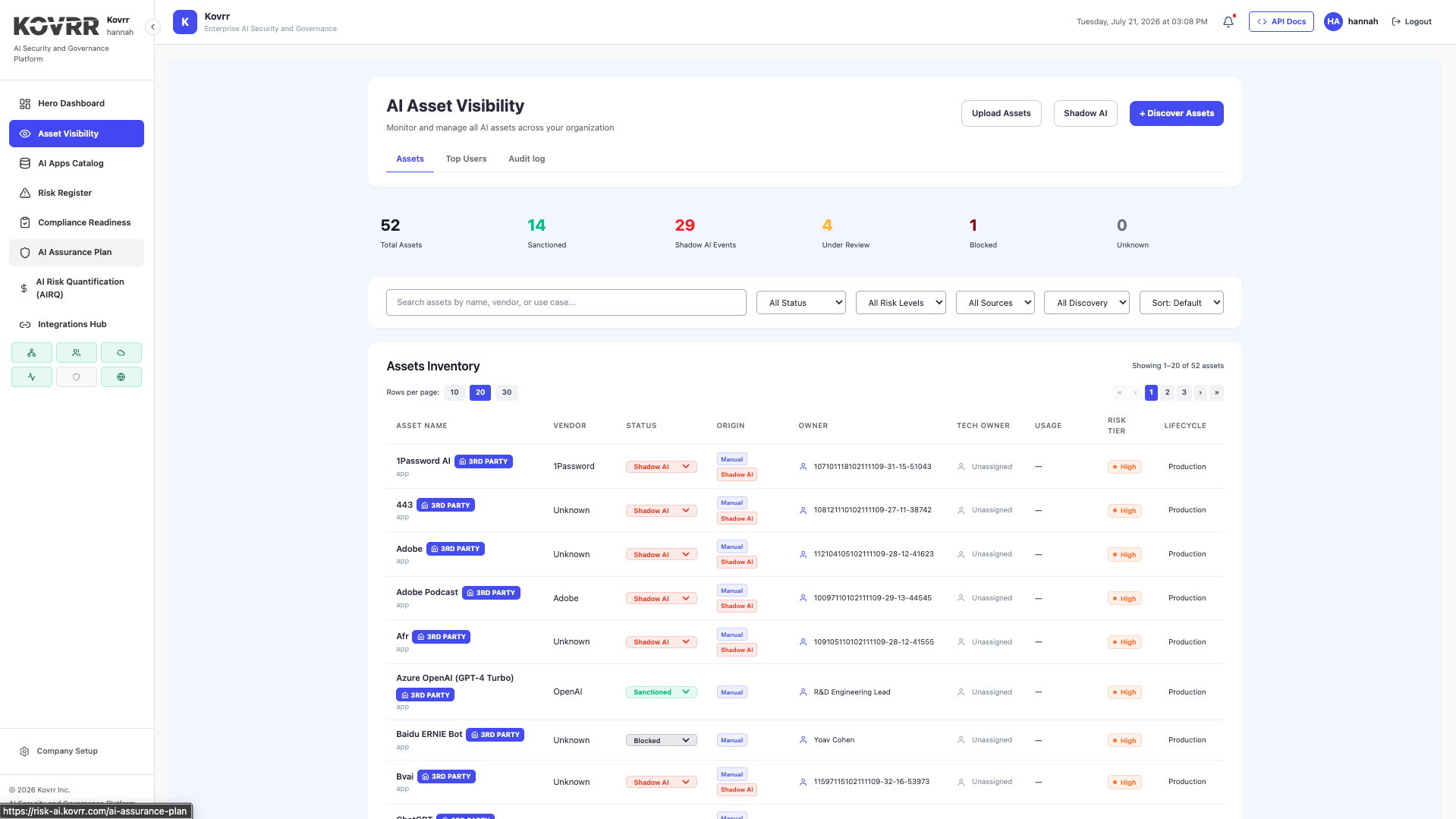The width and height of the screenshot is (1456, 819).
Task: Click the blue K Kovrr logo tile
Action: (185, 22)
